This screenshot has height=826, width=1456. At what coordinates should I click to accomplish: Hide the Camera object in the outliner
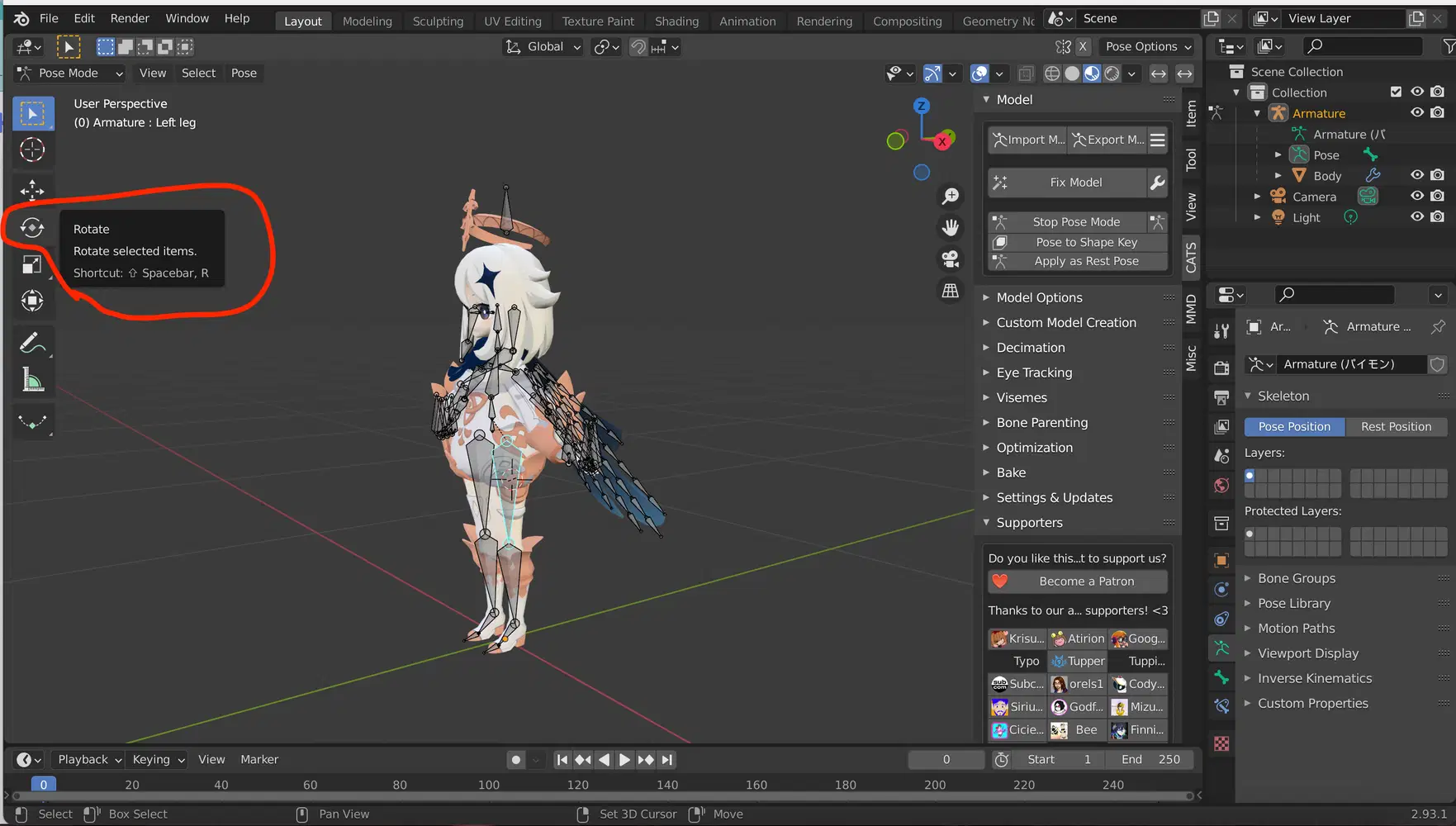pyautogui.click(x=1417, y=196)
